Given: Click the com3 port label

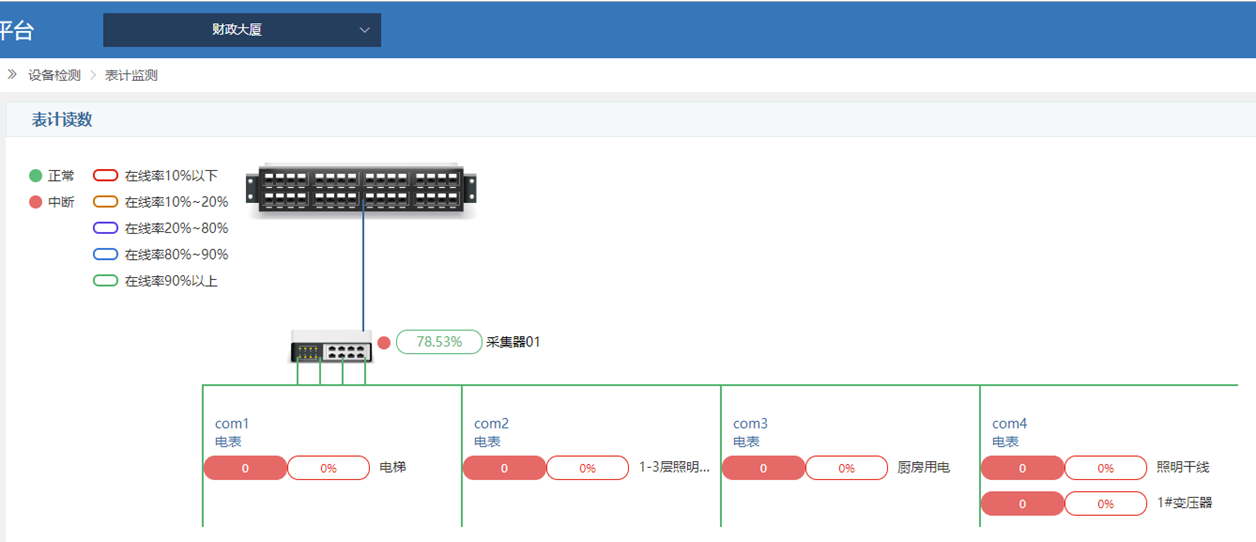Looking at the screenshot, I should pyautogui.click(x=750, y=424).
